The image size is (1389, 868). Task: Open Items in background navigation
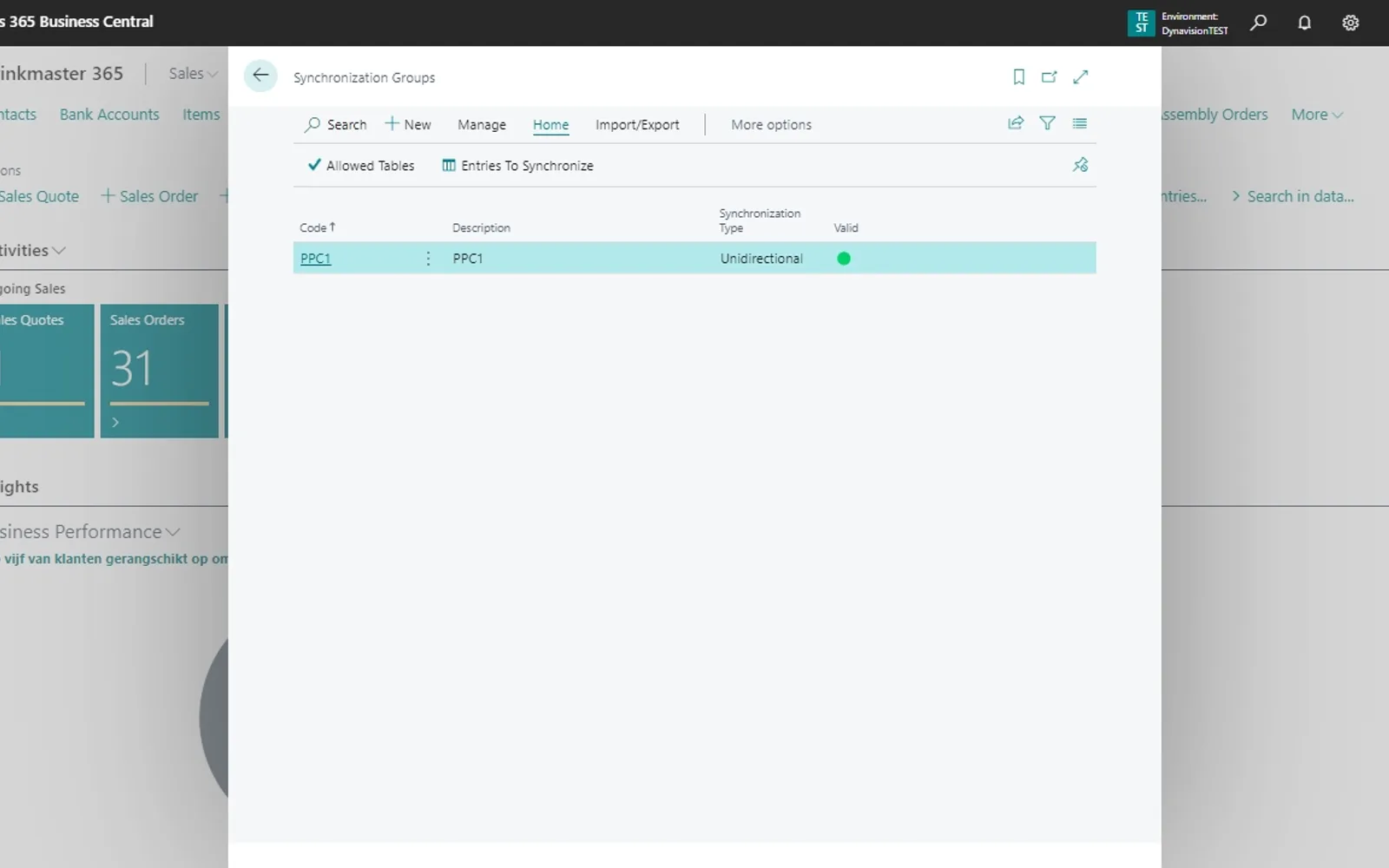pyautogui.click(x=201, y=115)
